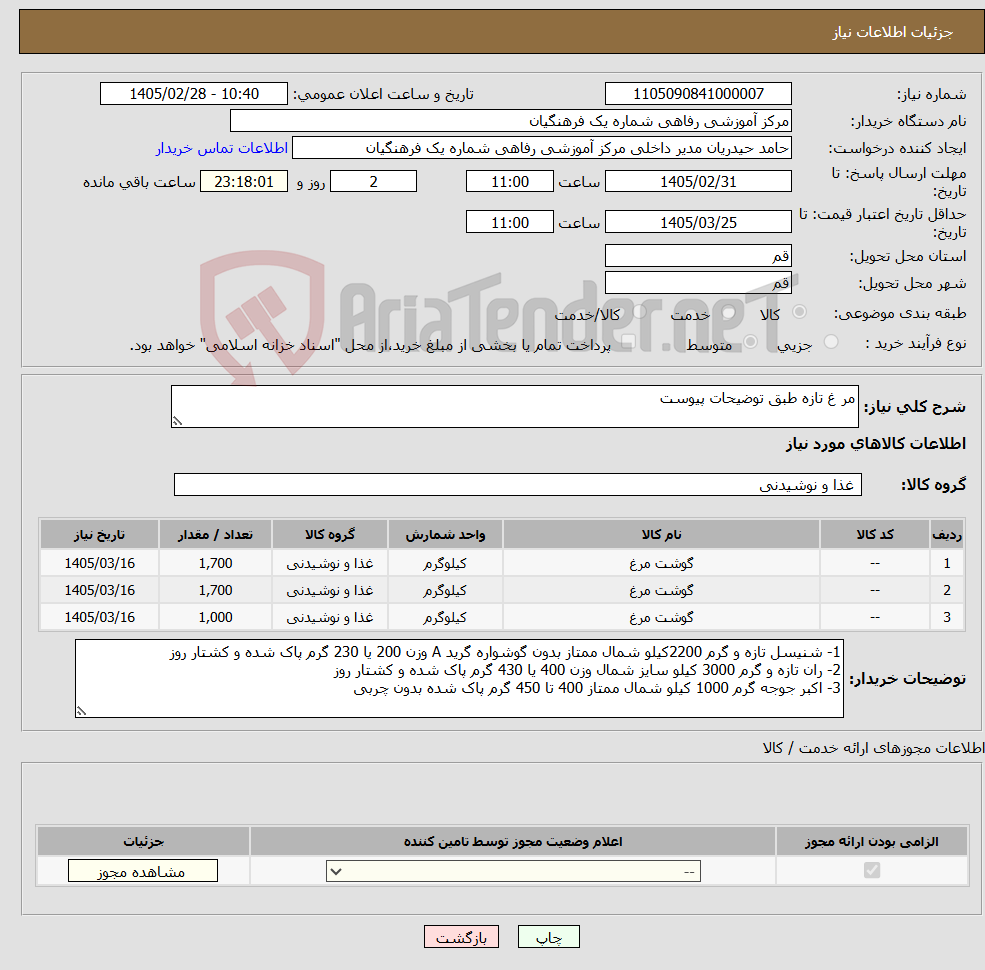Click quantity 1,700 in row 1

click(215, 564)
